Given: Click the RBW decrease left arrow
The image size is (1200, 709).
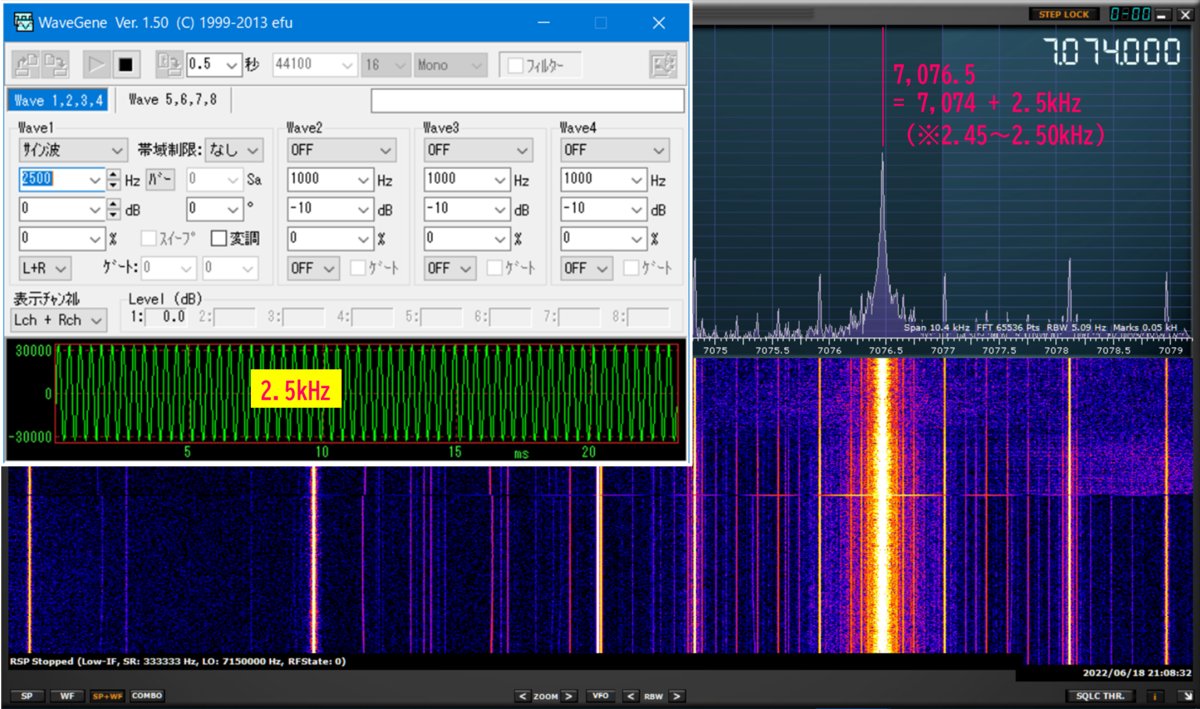Looking at the screenshot, I should point(631,696).
